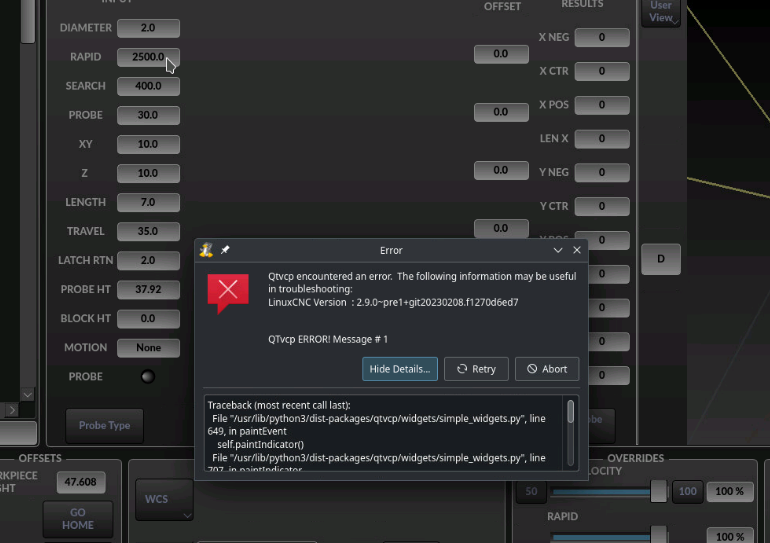This screenshot has width=770, height=543.
Task: Edit the Z clearance field
Action: pos(148,173)
